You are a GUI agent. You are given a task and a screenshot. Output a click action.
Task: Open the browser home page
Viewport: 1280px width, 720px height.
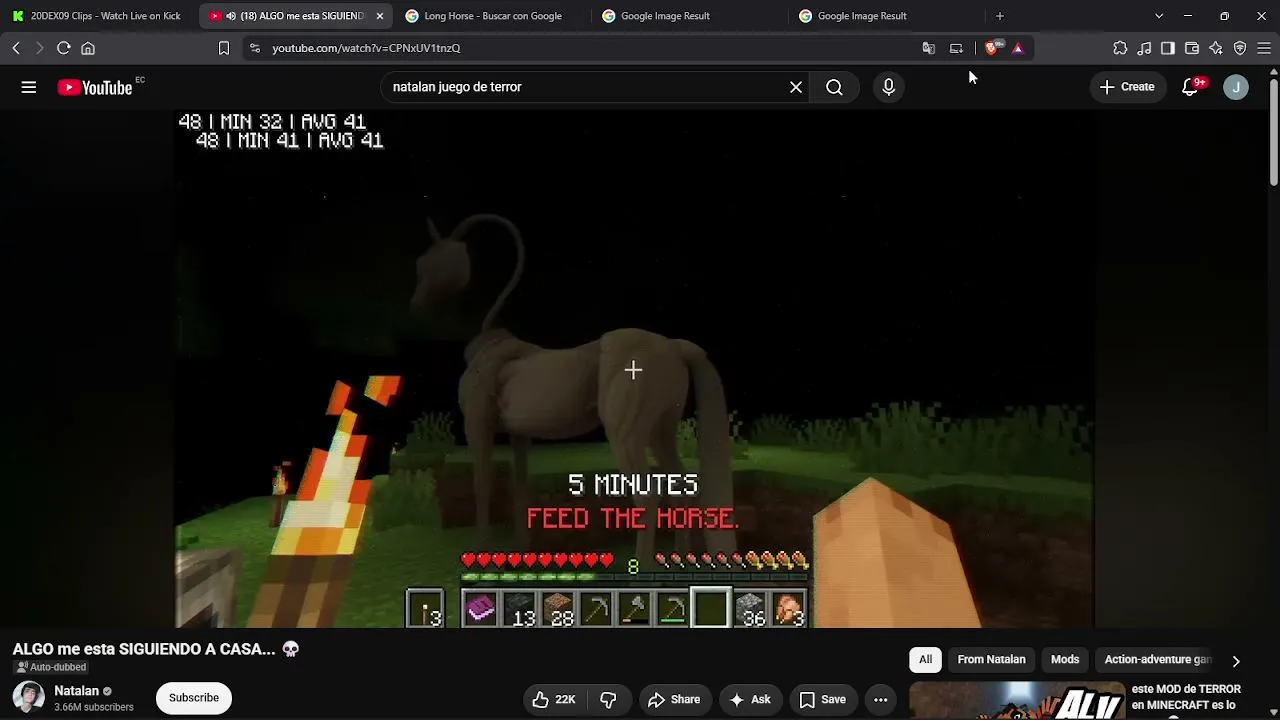coord(88,48)
